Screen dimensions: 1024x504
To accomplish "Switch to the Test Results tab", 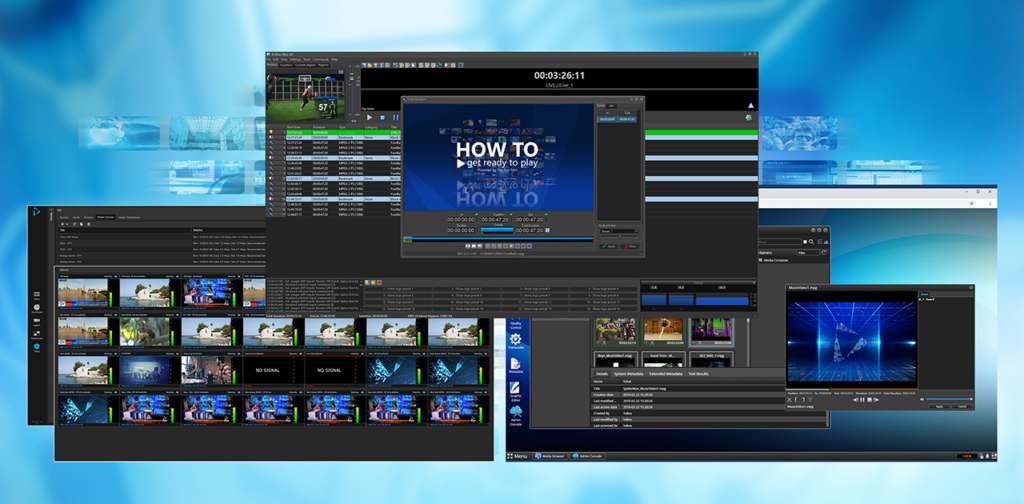I will 699,374.
